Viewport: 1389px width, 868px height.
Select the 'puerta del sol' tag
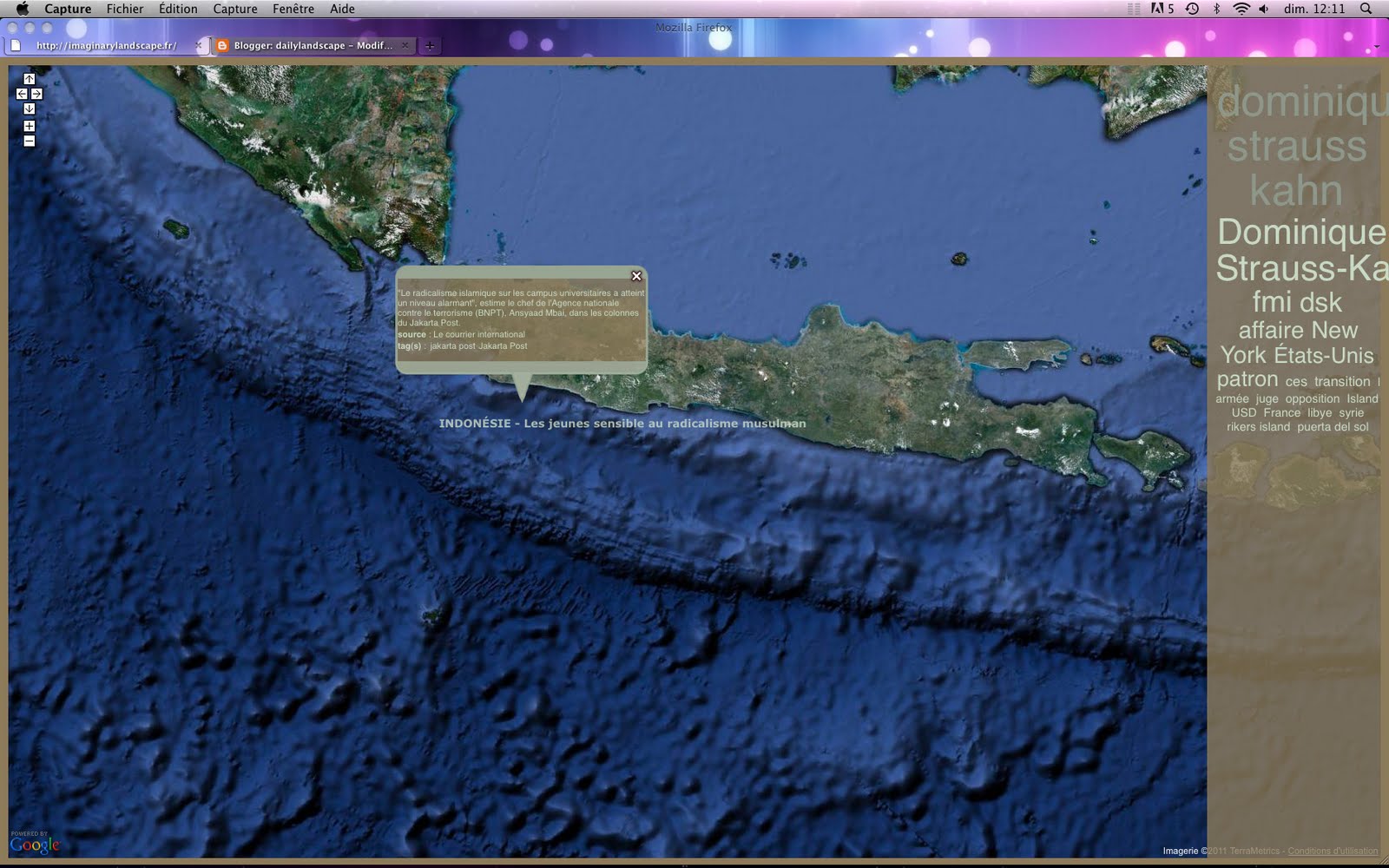point(1333,427)
